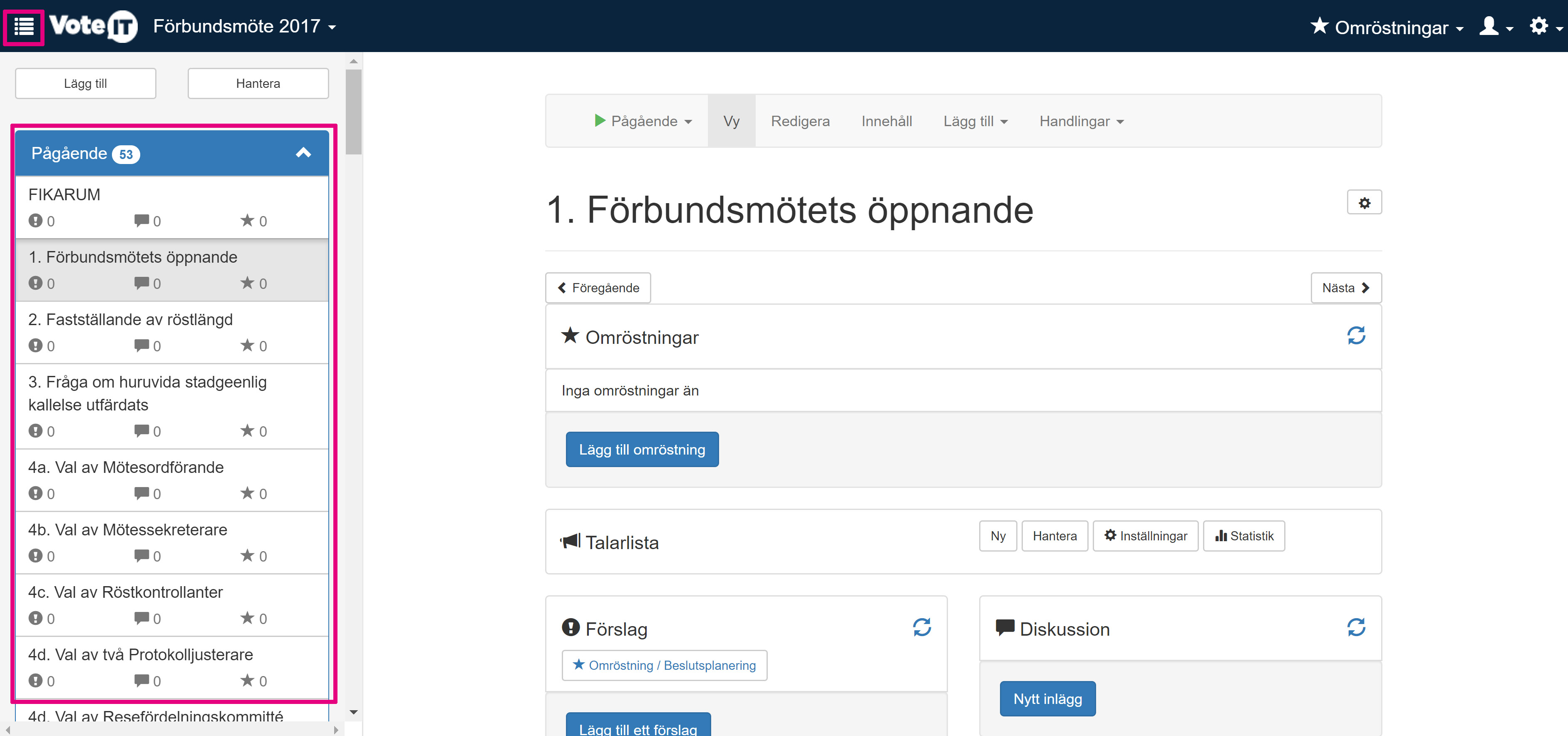This screenshot has height=736, width=1568.
Task: Select 4b. Val av Mötessekreterare item
Action: 172,542
